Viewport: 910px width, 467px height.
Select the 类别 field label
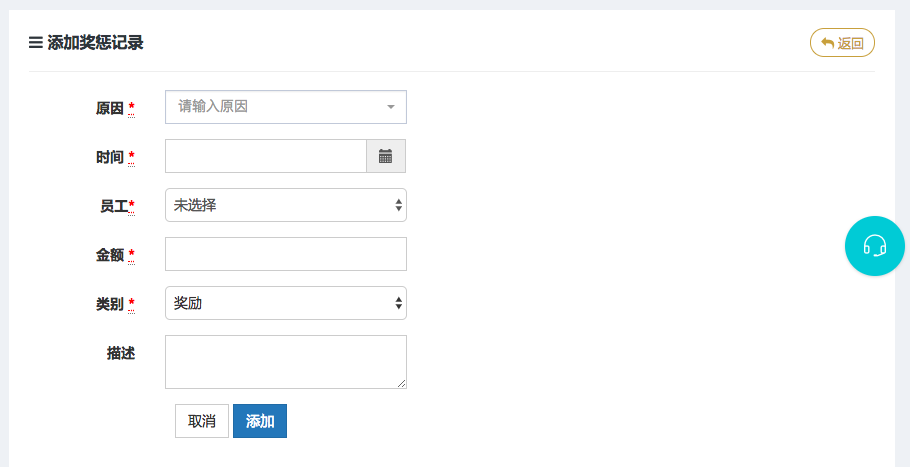110,304
